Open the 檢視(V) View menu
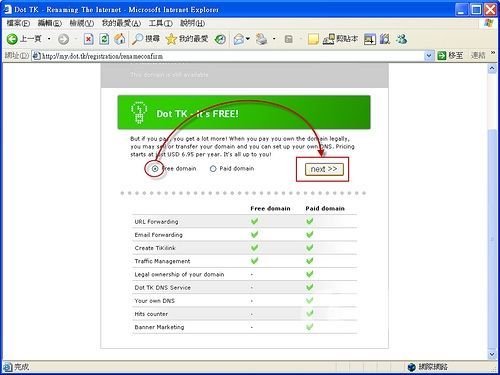 coord(81,23)
